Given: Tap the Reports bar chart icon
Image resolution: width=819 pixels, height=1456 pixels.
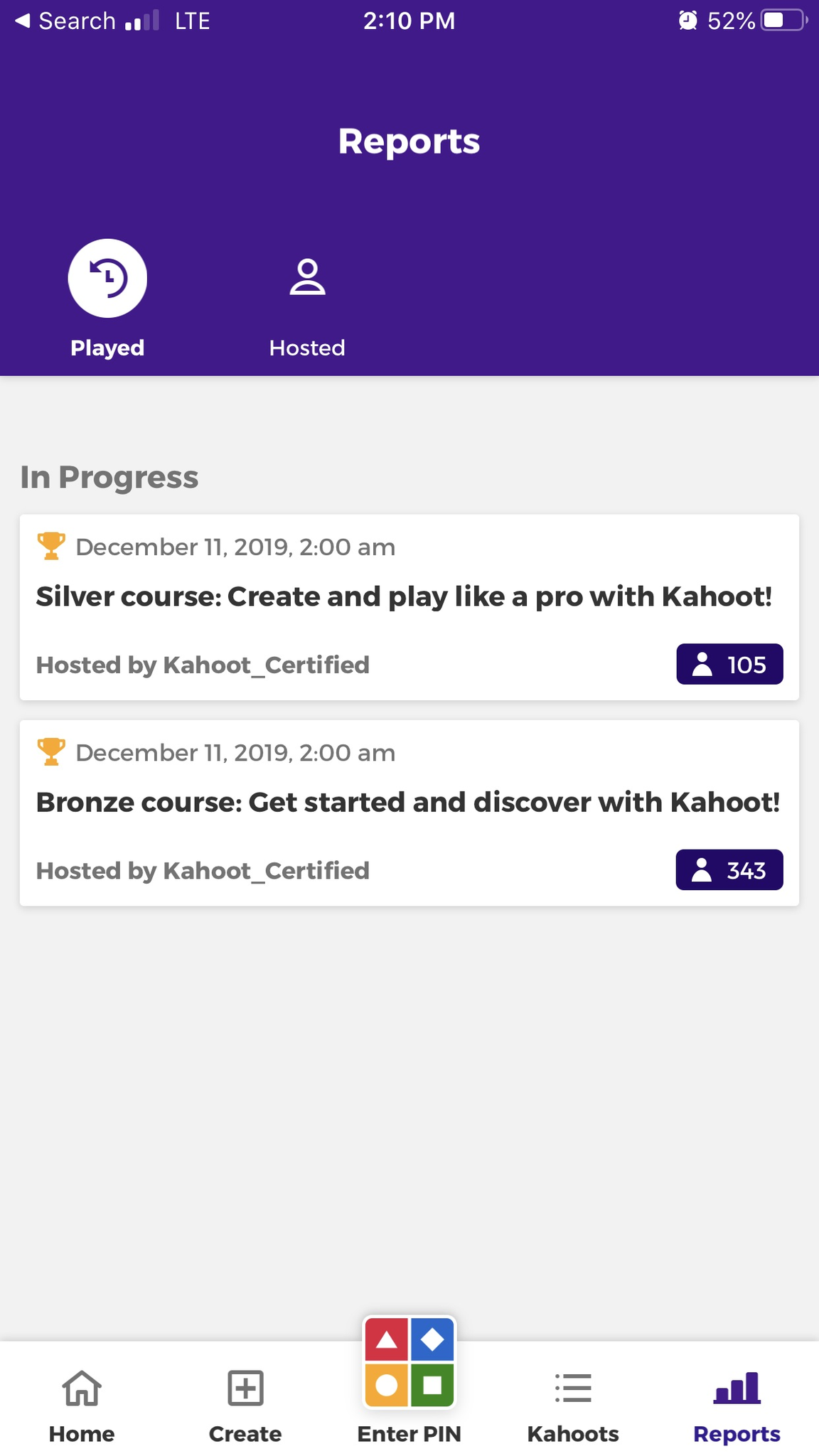Looking at the screenshot, I should click(x=737, y=1388).
